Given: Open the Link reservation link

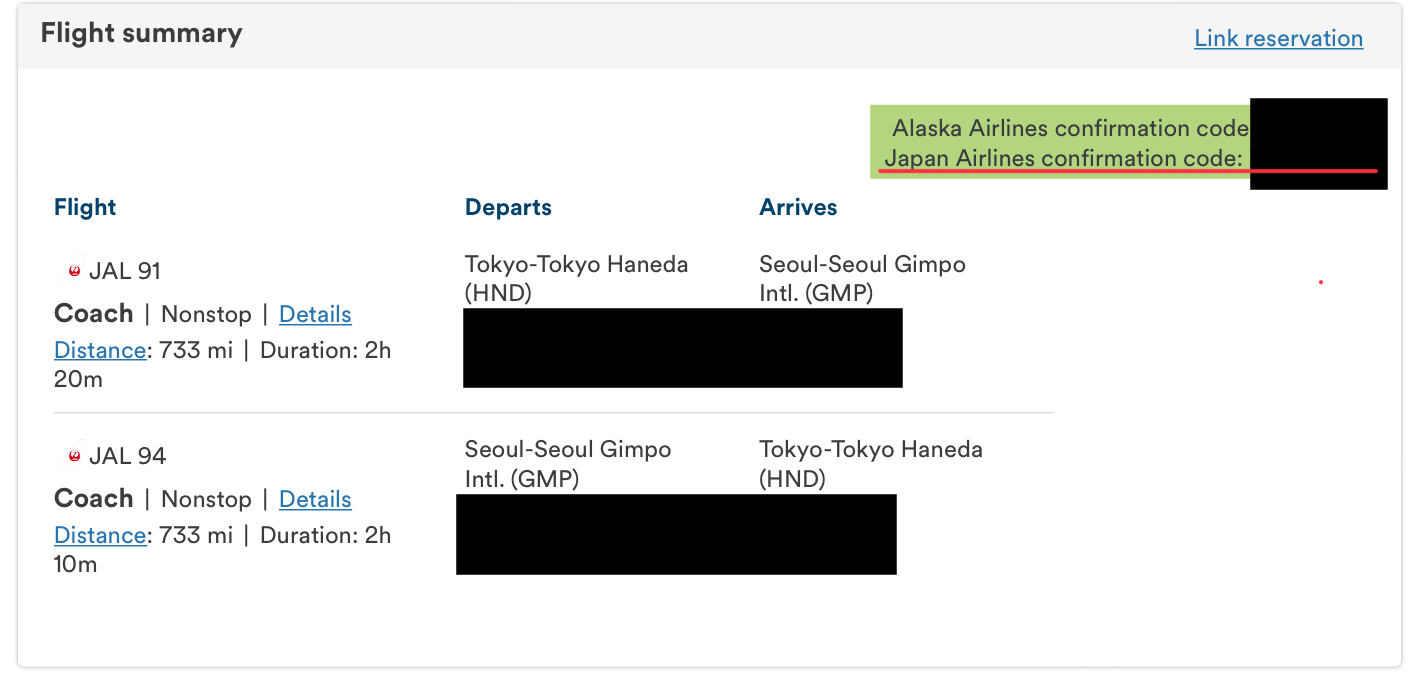Looking at the screenshot, I should (1278, 38).
